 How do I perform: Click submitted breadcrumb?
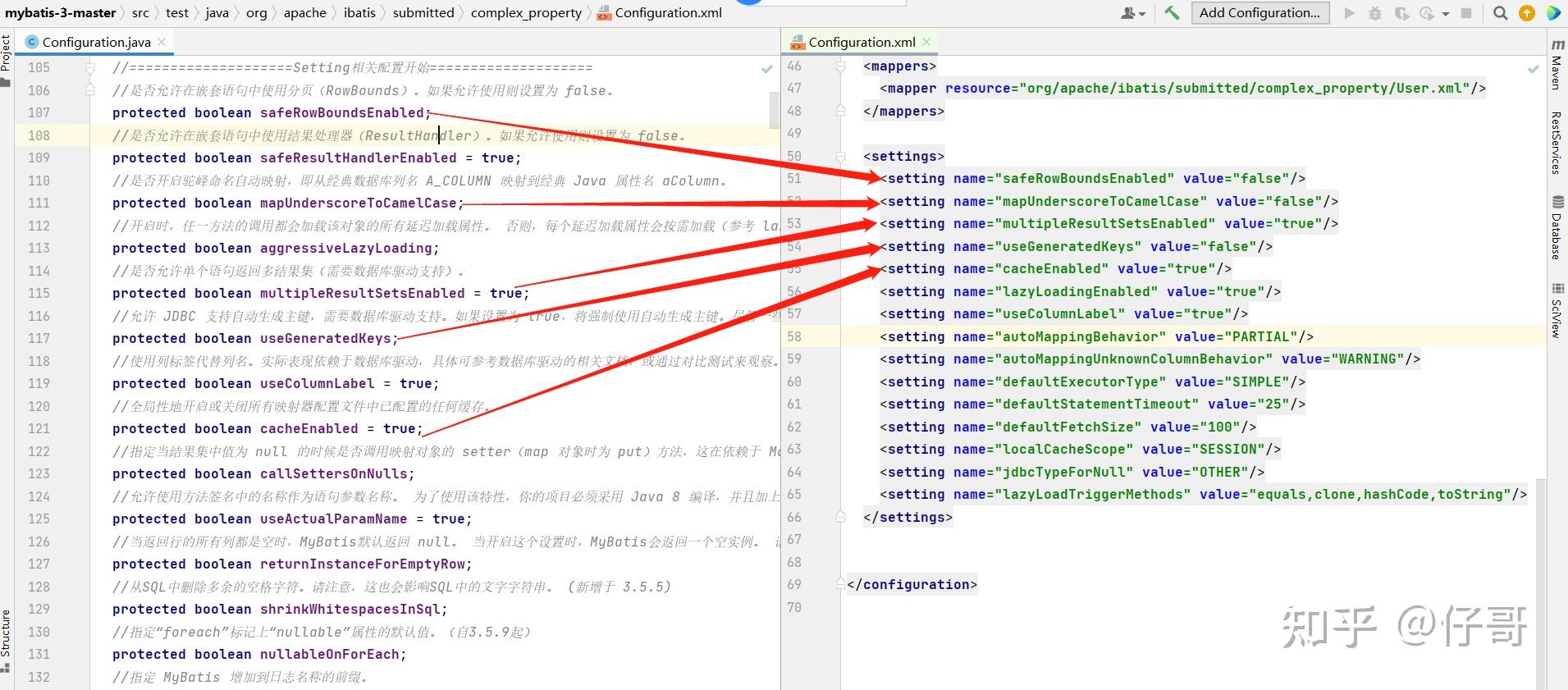click(x=423, y=12)
